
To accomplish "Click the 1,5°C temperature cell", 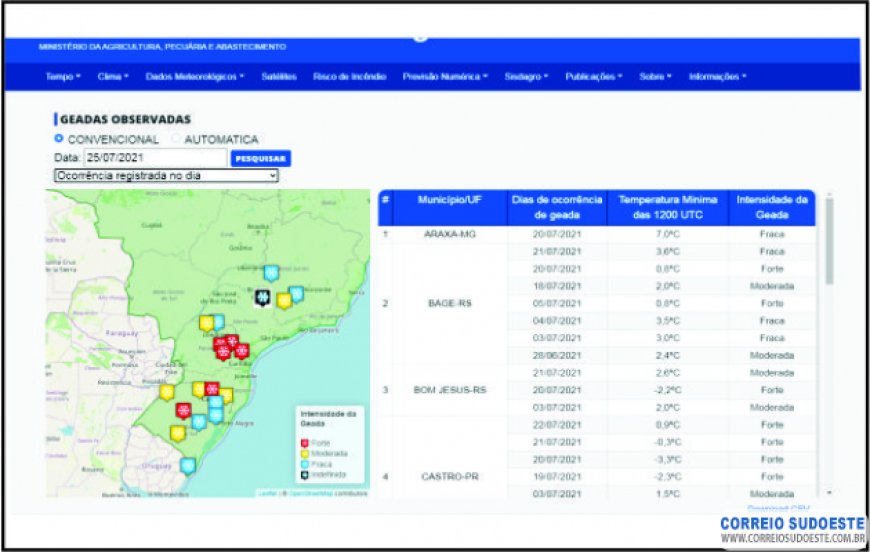I will pyautogui.click(x=667, y=494).
